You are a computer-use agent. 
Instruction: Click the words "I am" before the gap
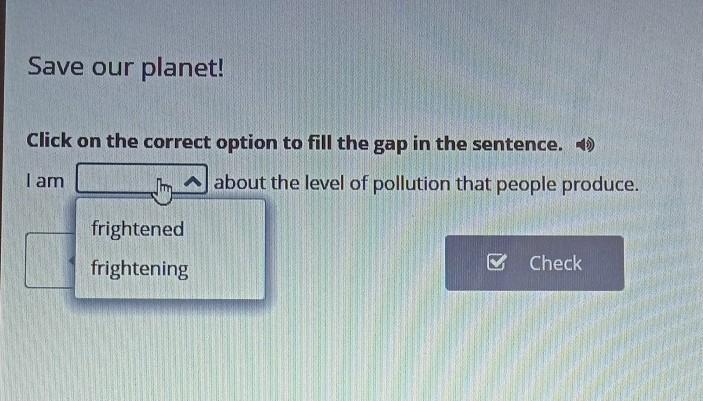[x=45, y=181]
